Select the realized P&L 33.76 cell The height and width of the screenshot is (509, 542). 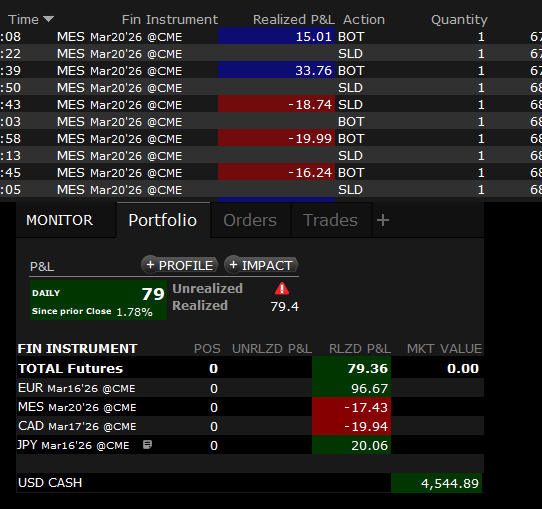point(277,70)
